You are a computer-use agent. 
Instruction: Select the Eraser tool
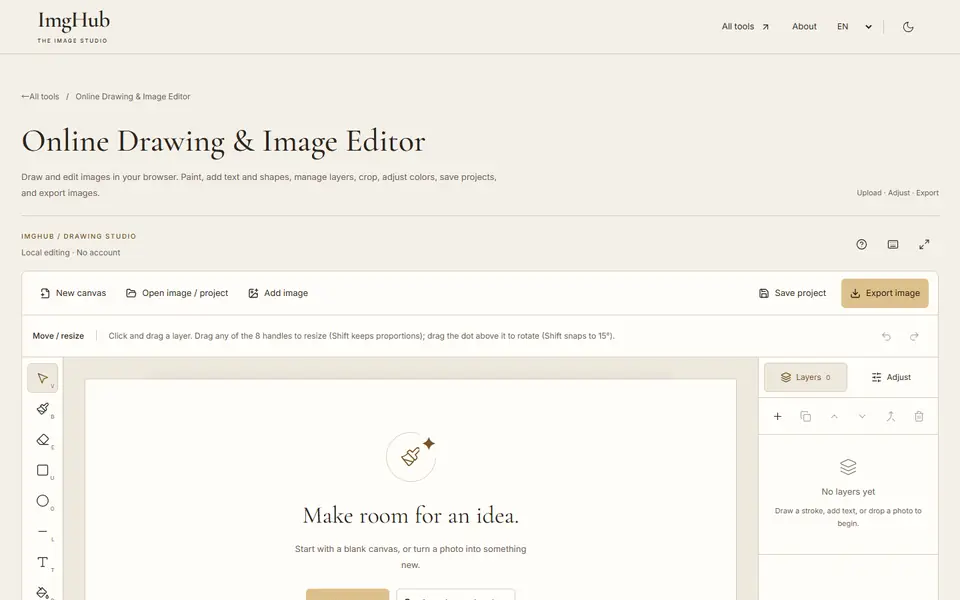tap(42, 440)
